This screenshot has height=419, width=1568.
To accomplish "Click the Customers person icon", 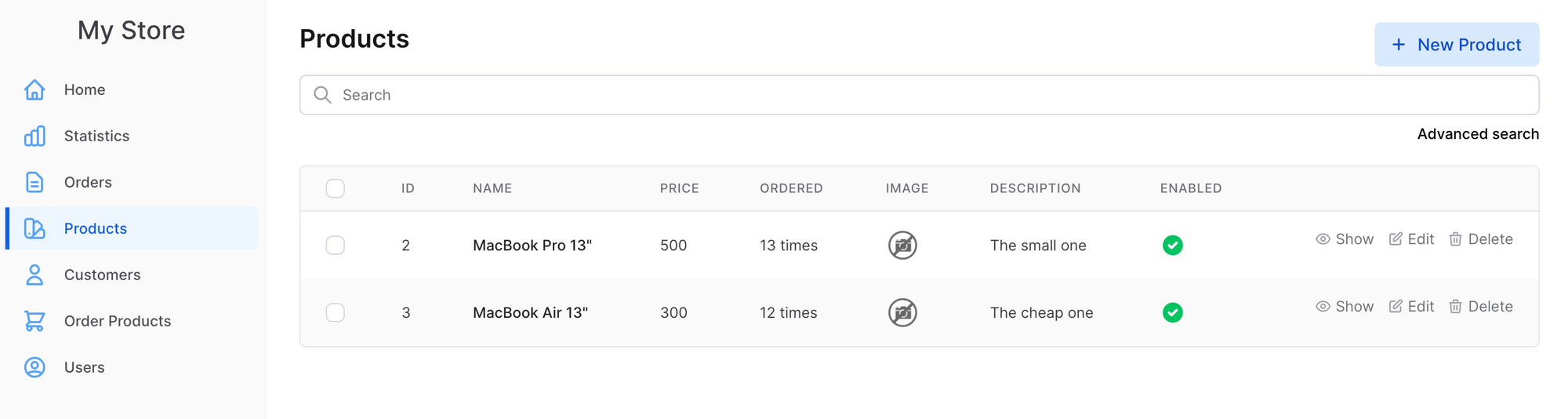I will pyautogui.click(x=34, y=275).
